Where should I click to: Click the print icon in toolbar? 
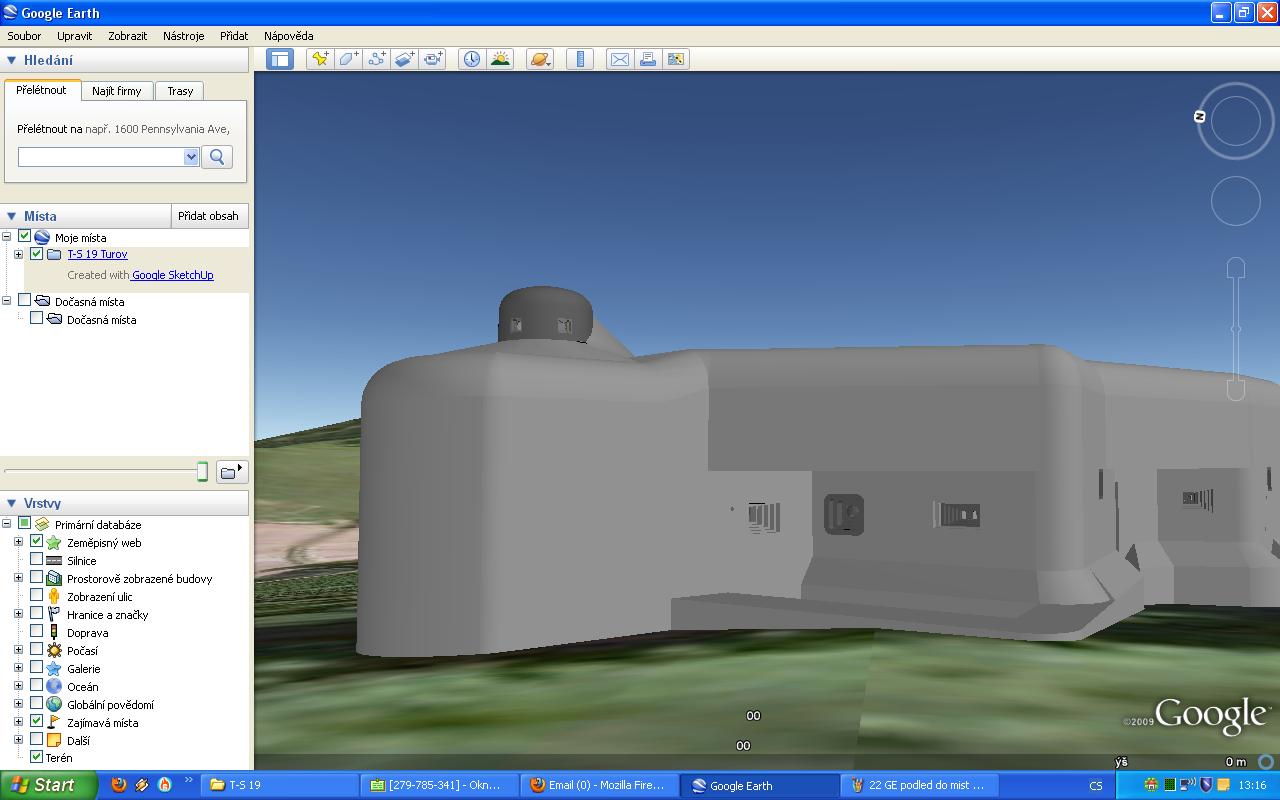pyautogui.click(x=648, y=59)
